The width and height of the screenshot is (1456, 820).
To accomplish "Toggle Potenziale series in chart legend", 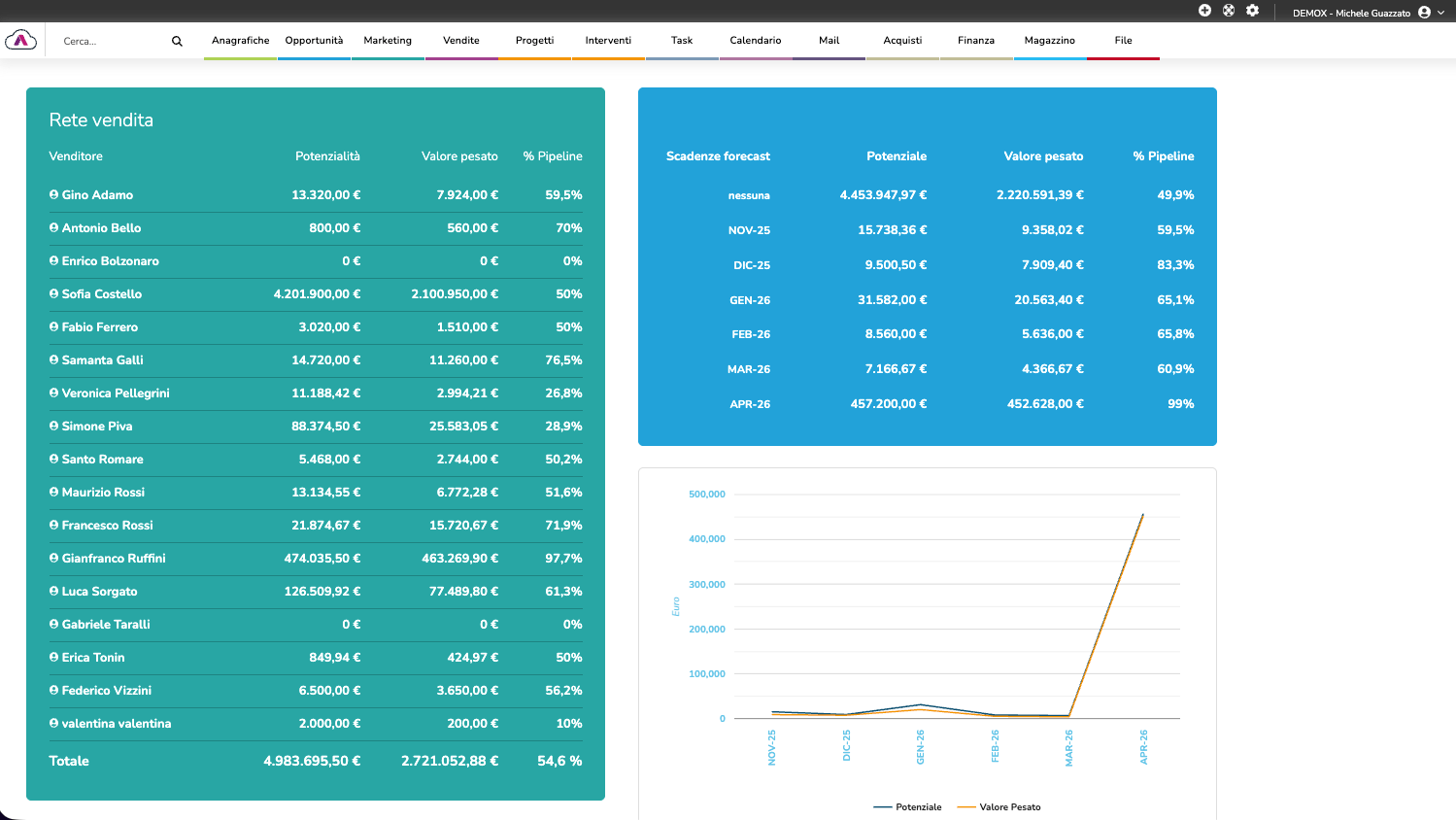I will (x=908, y=807).
